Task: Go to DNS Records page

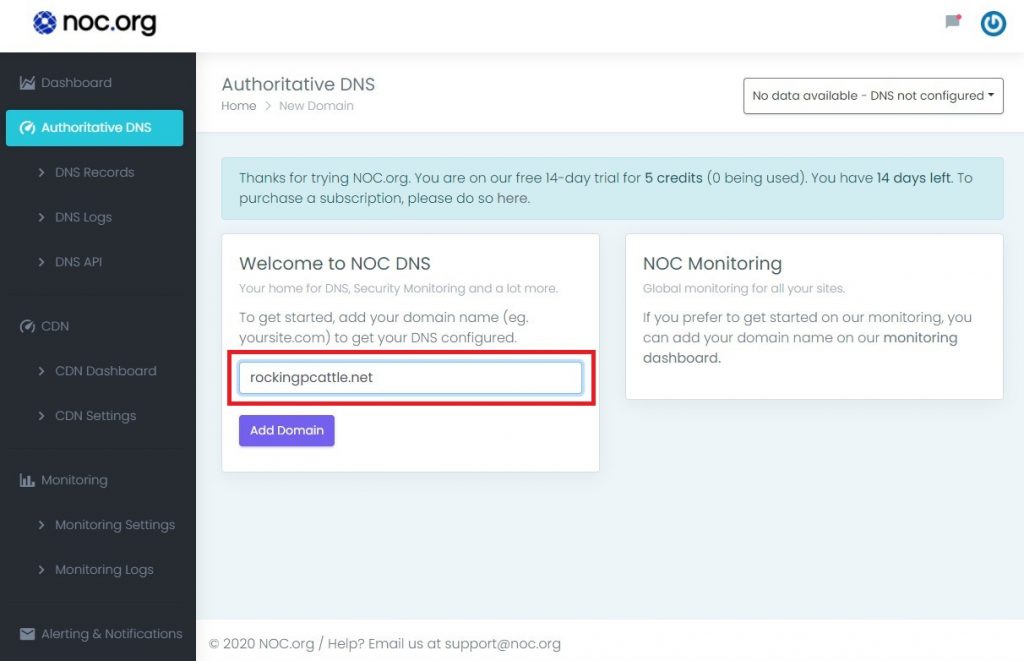Action: 95,172
